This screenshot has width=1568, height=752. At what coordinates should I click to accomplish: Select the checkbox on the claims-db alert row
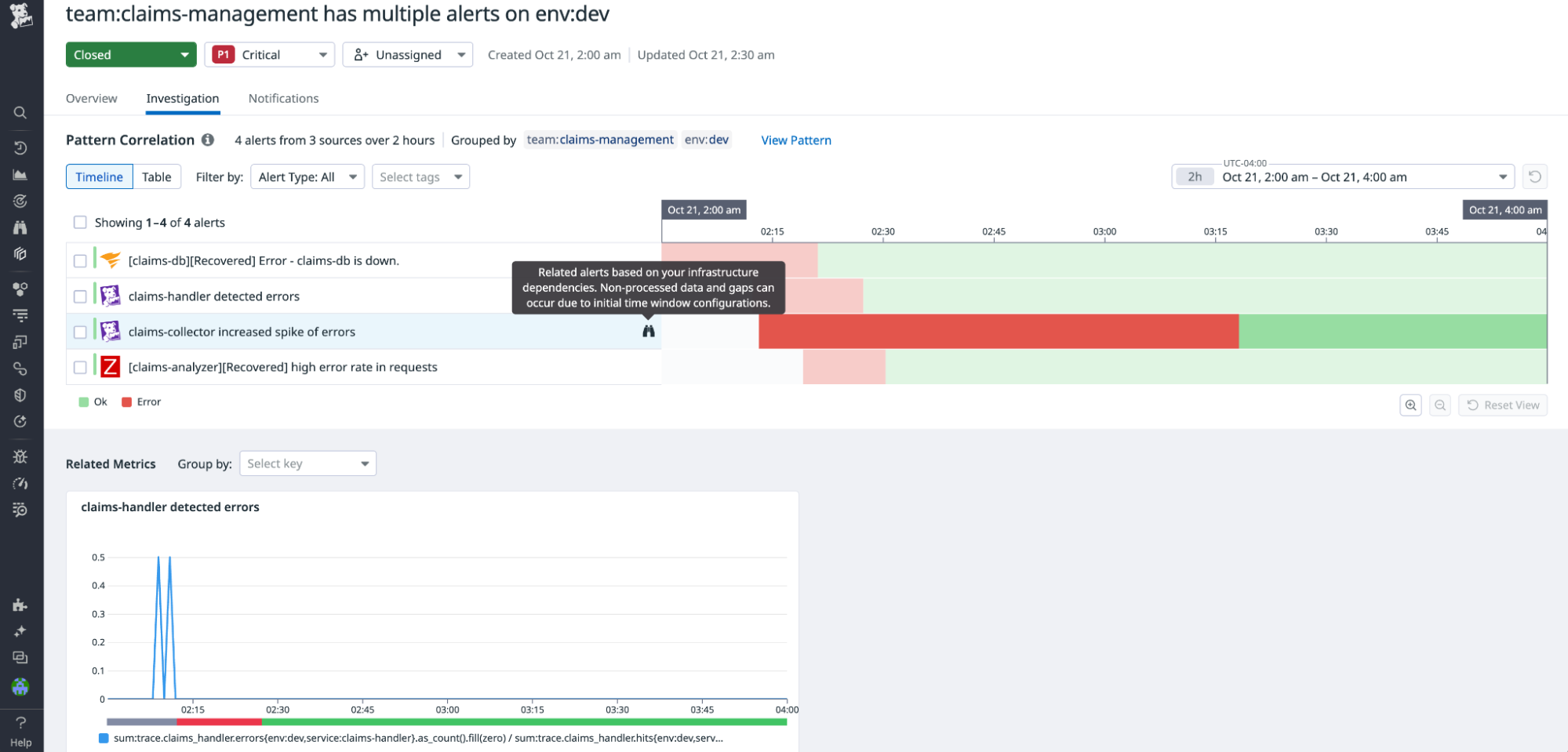point(80,260)
